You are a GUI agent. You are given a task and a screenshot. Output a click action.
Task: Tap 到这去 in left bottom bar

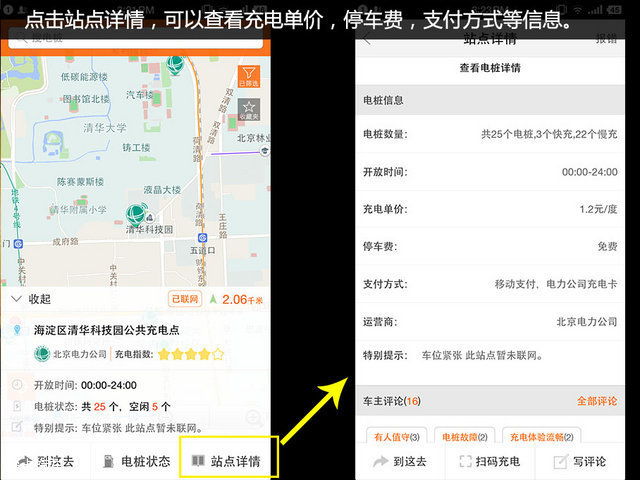pyautogui.click(x=45, y=461)
